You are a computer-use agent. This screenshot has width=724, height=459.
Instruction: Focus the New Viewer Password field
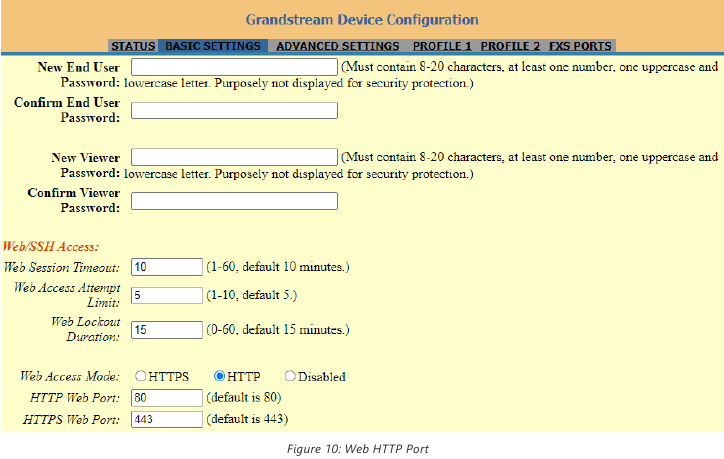[x=234, y=157]
